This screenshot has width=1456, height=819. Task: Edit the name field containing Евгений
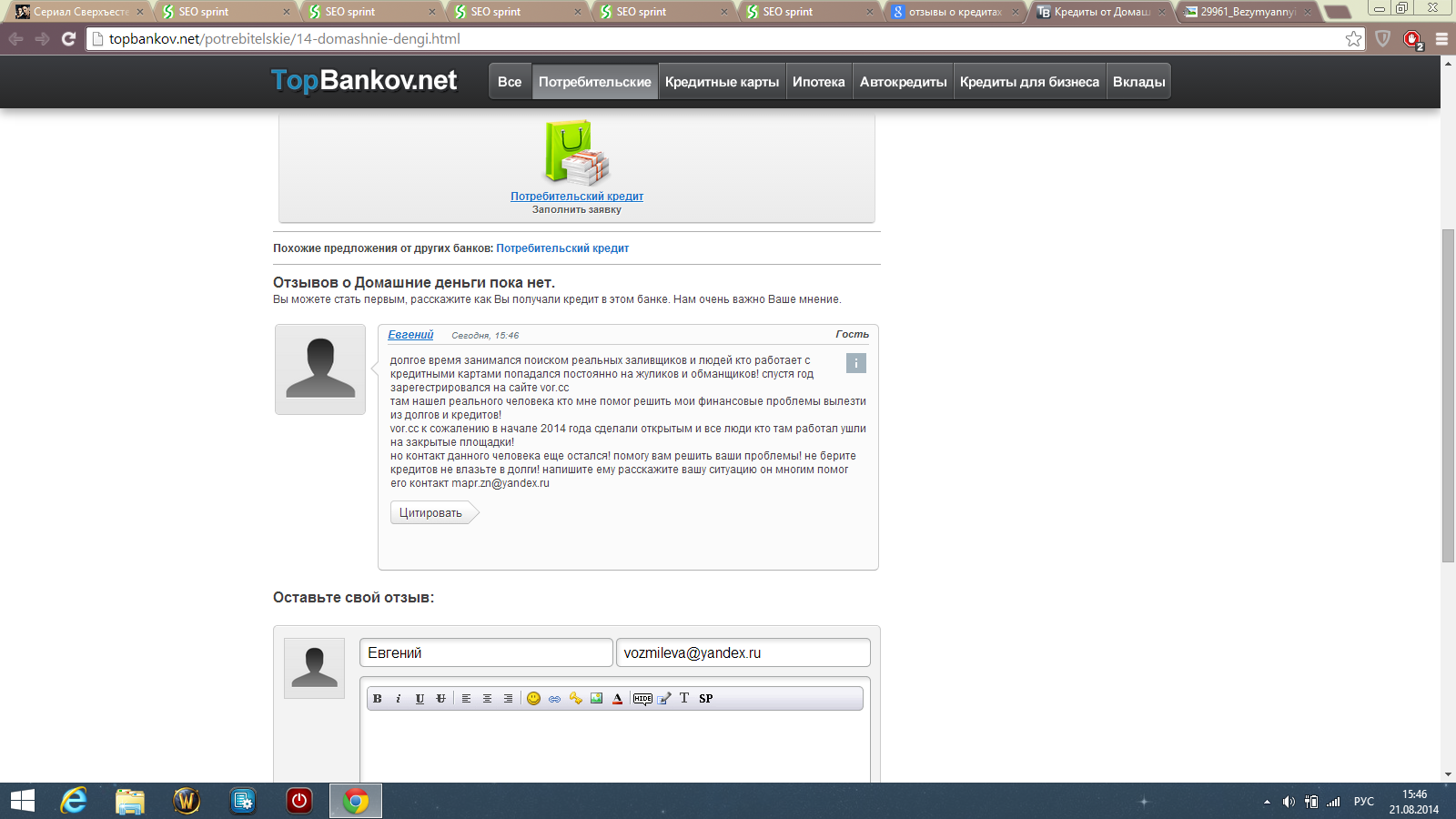486,652
